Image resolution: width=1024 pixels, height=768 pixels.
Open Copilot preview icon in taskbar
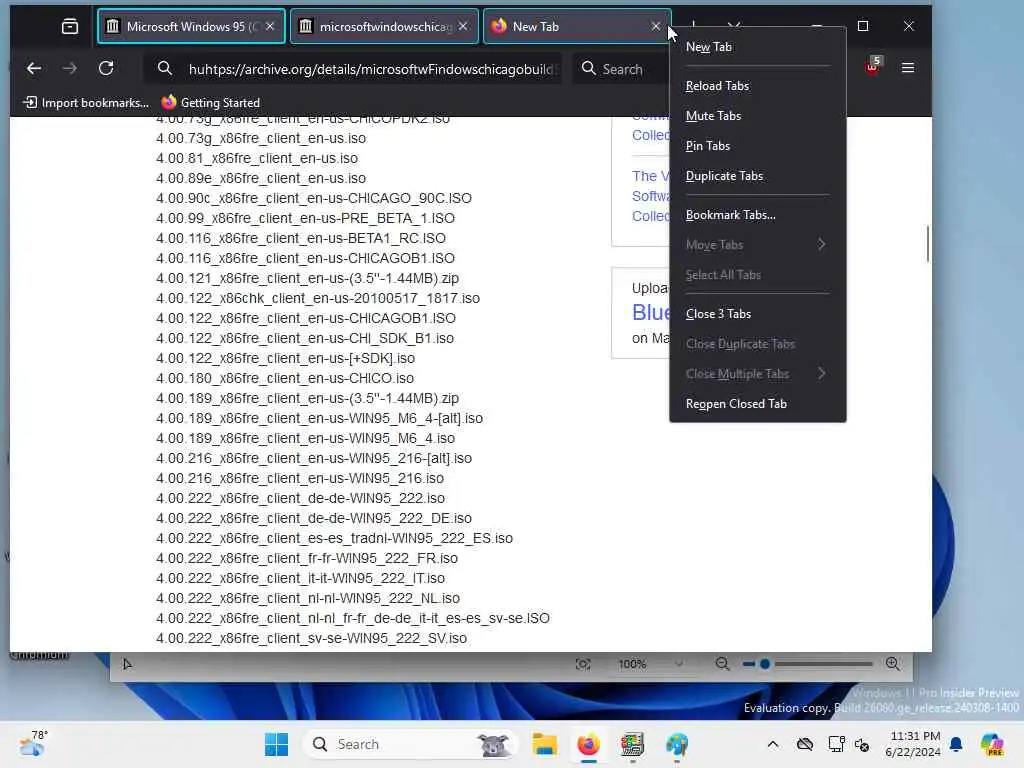point(992,744)
